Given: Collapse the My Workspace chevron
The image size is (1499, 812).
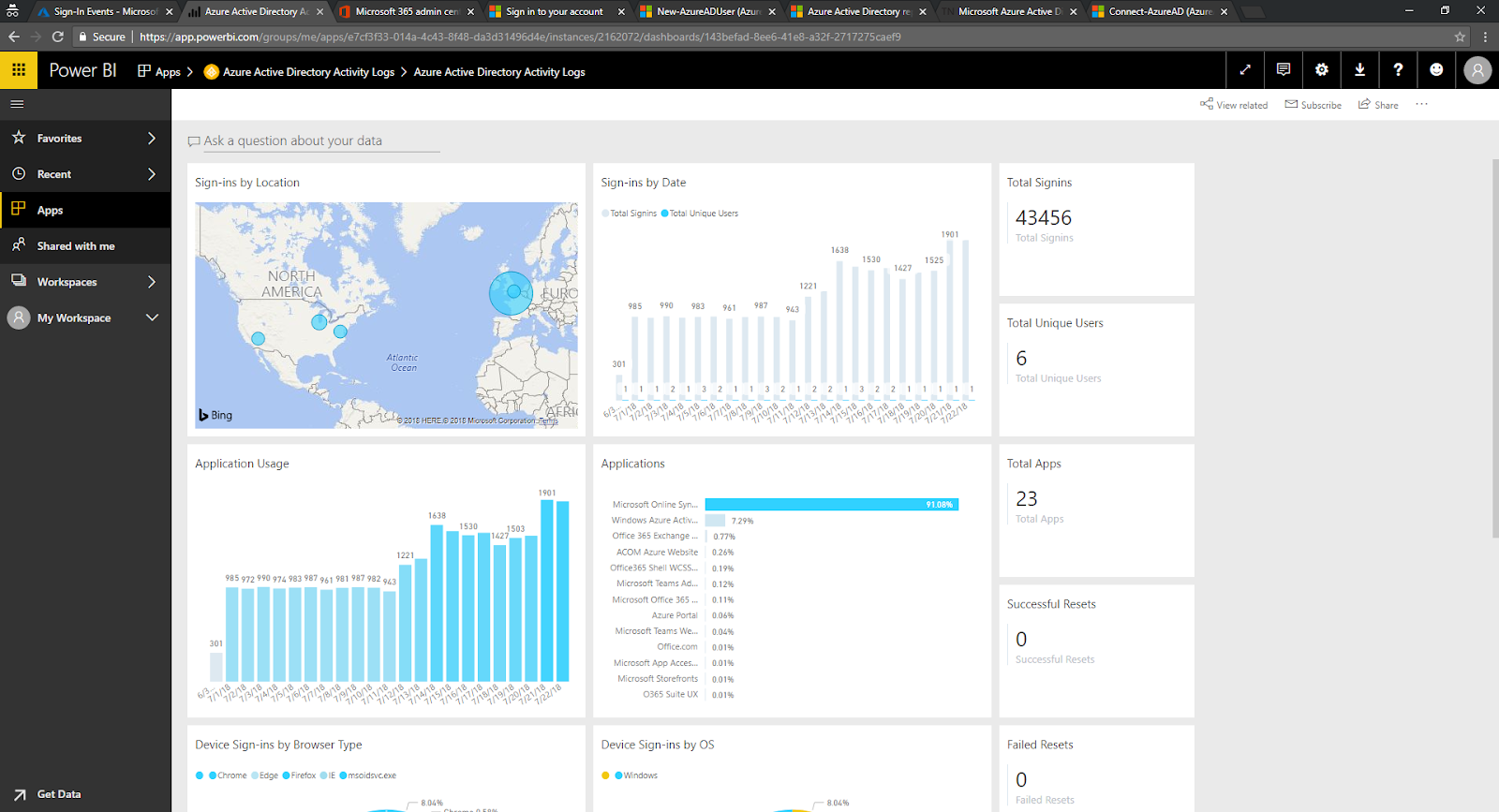Looking at the screenshot, I should coord(152,317).
